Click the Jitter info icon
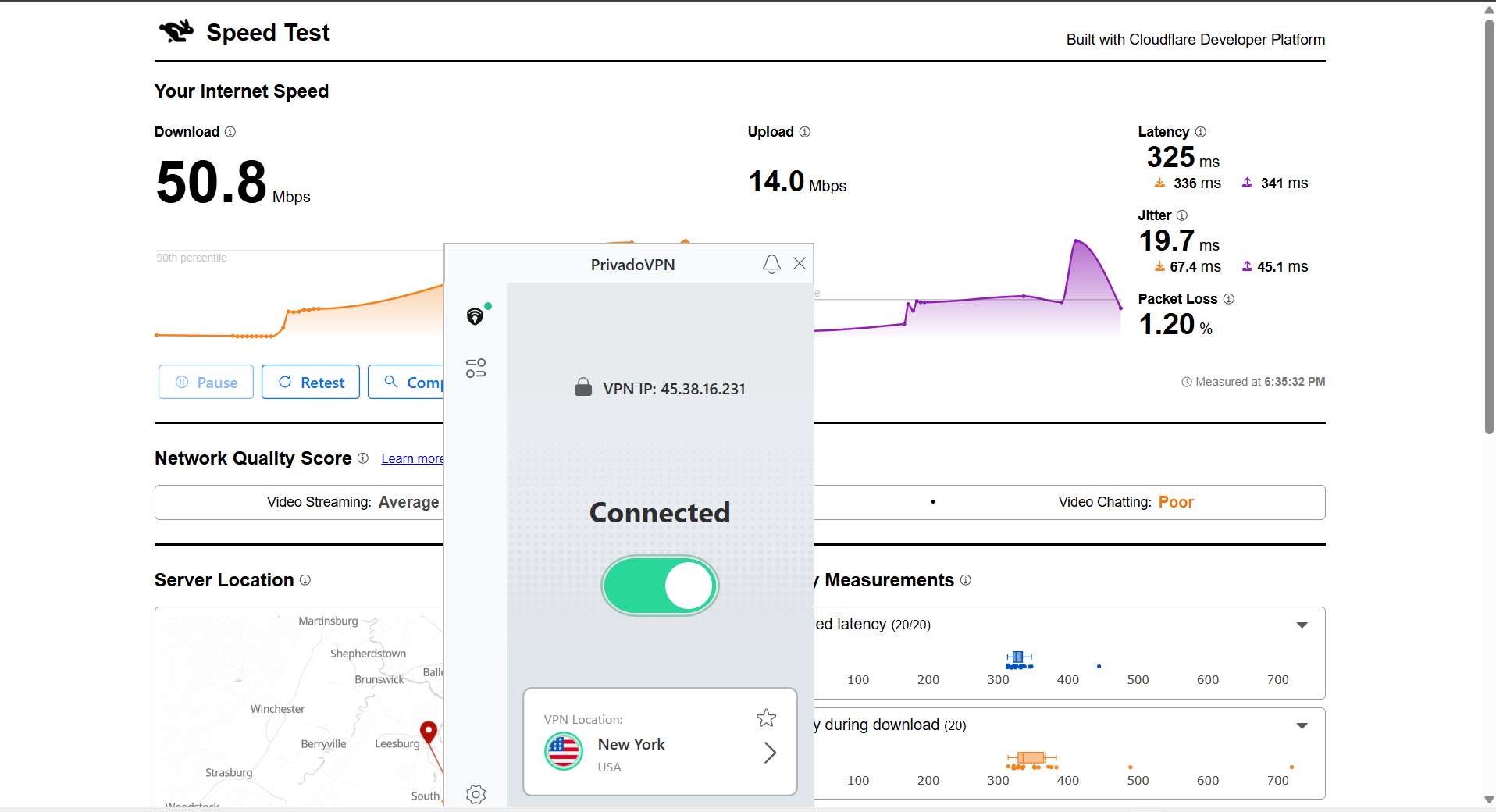The height and width of the screenshot is (812, 1496). [x=1182, y=215]
